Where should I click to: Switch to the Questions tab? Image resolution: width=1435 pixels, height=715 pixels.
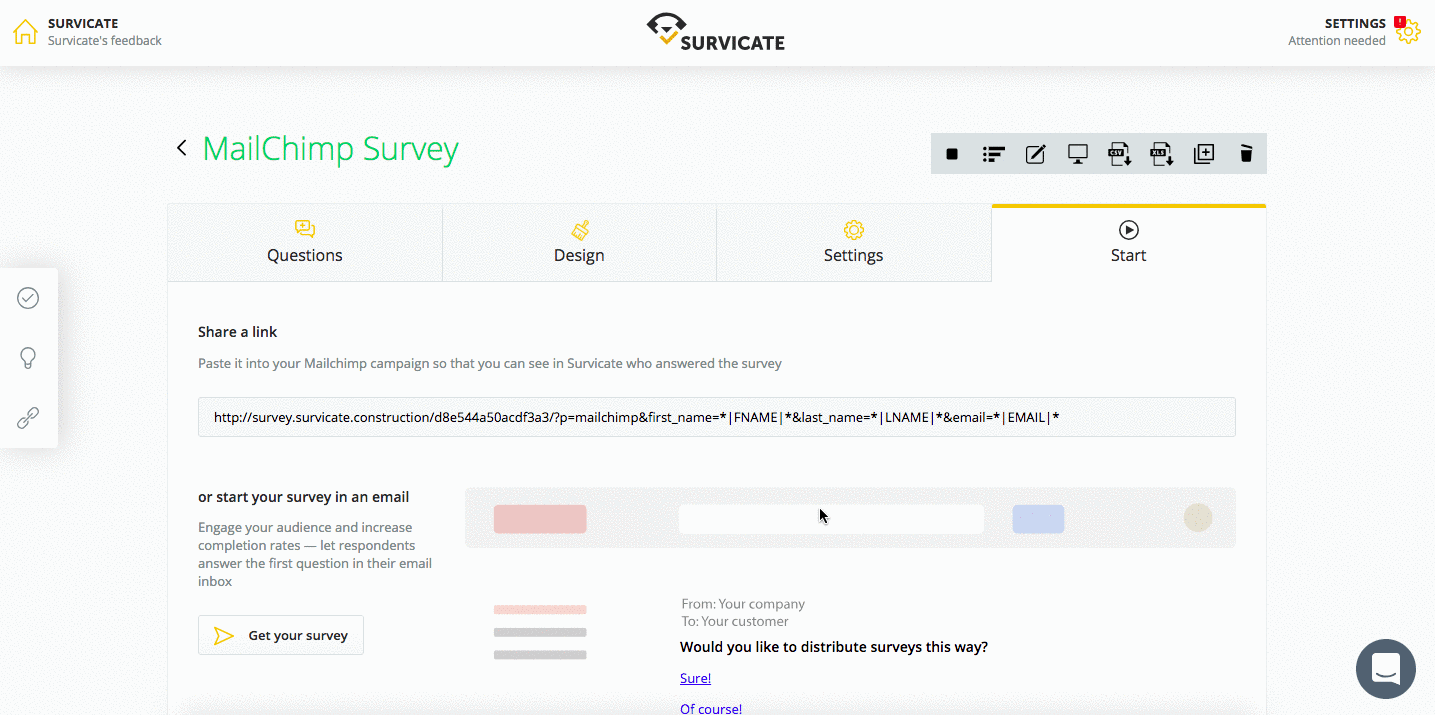pos(305,243)
